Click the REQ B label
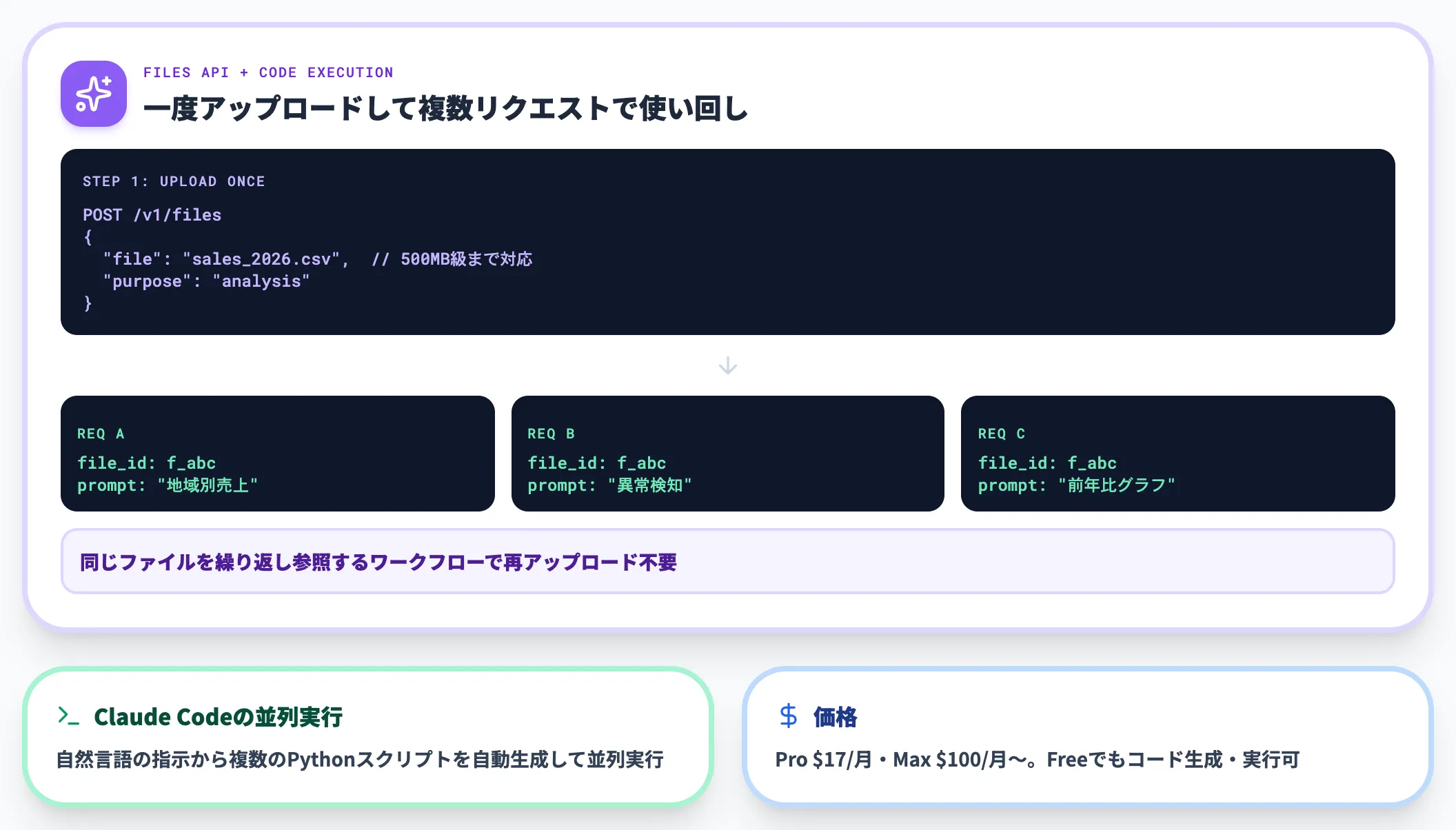This screenshot has width=1456, height=830. (551, 434)
